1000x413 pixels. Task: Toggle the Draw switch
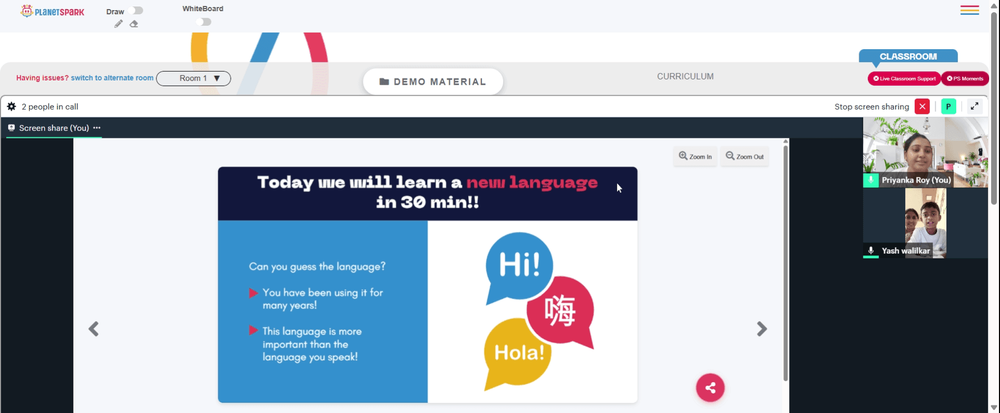pyautogui.click(x=136, y=11)
